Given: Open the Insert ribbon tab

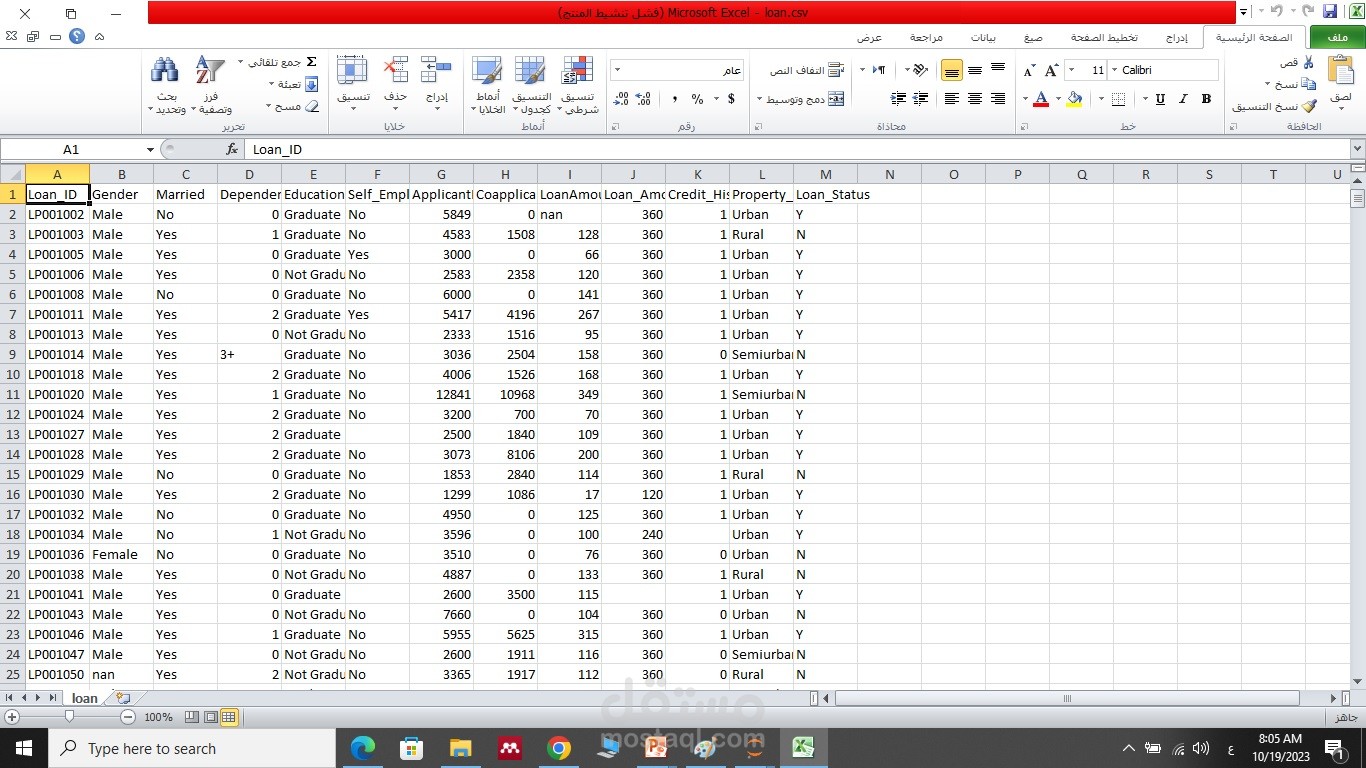Looking at the screenshot, I should (x=1176, y=38).
